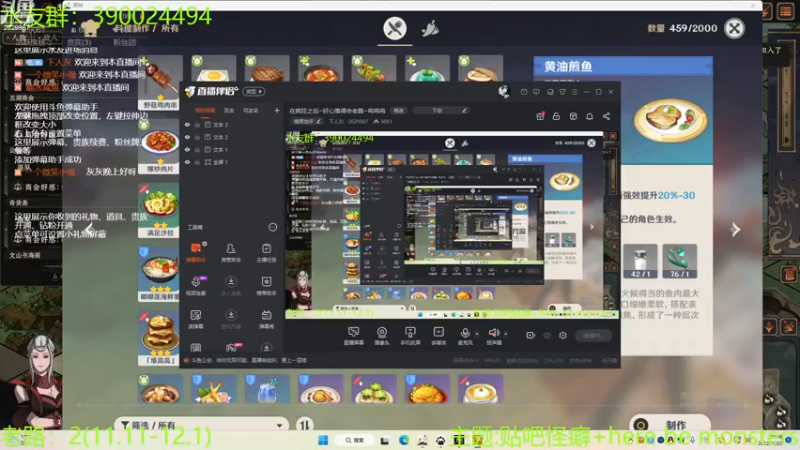Click the 制作 cook button
Image resolution: width=800 pixels, height=450 pixels.
pos(669,424)
